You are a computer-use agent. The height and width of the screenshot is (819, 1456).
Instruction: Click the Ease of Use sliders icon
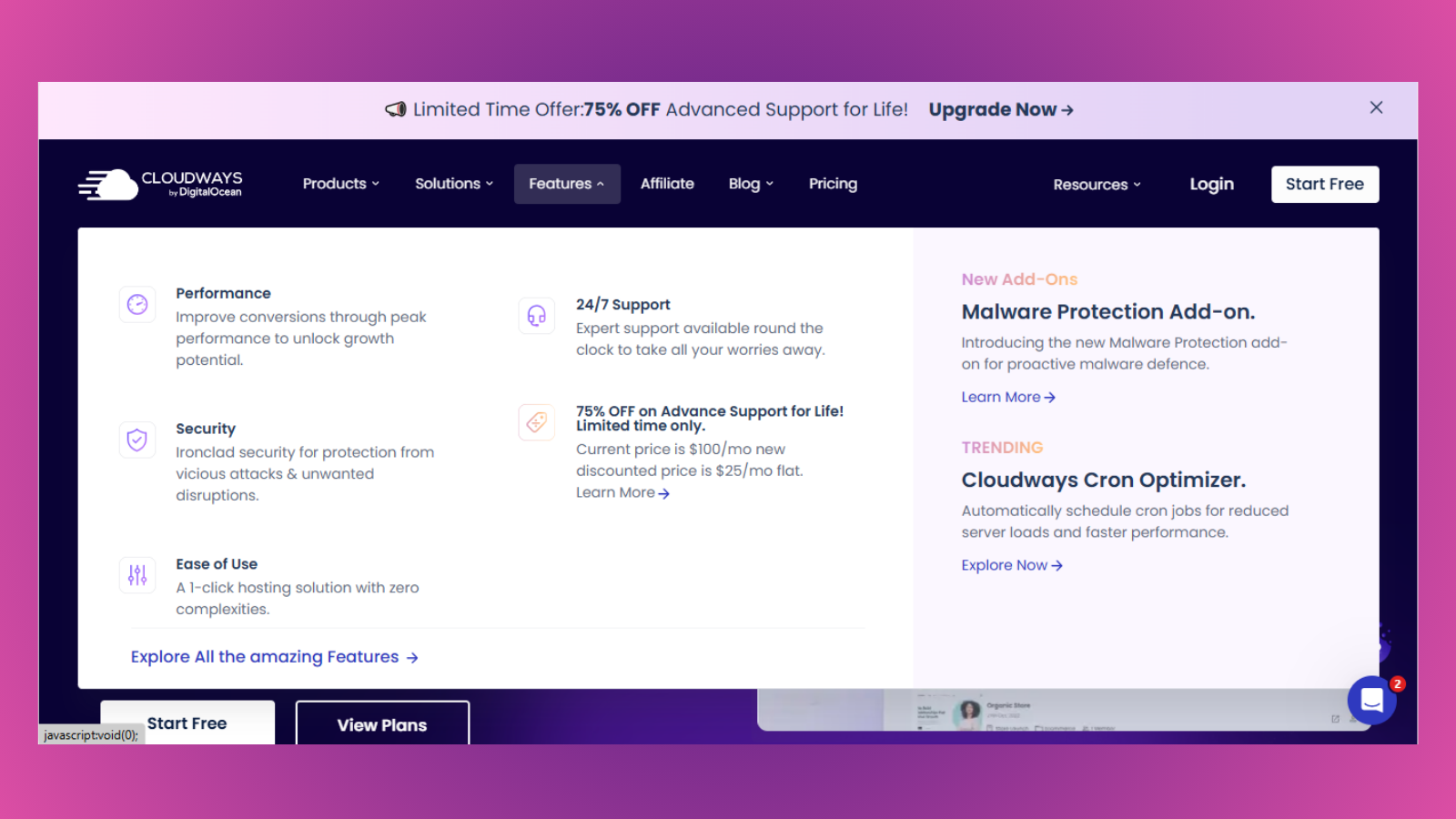(137, 575)
